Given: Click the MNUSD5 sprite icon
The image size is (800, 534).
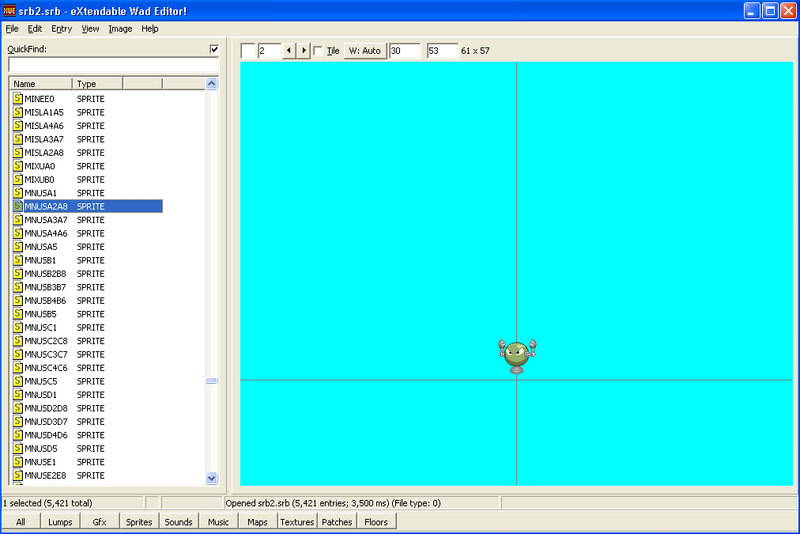Looking at the screenshot, I should pos(18,449).
